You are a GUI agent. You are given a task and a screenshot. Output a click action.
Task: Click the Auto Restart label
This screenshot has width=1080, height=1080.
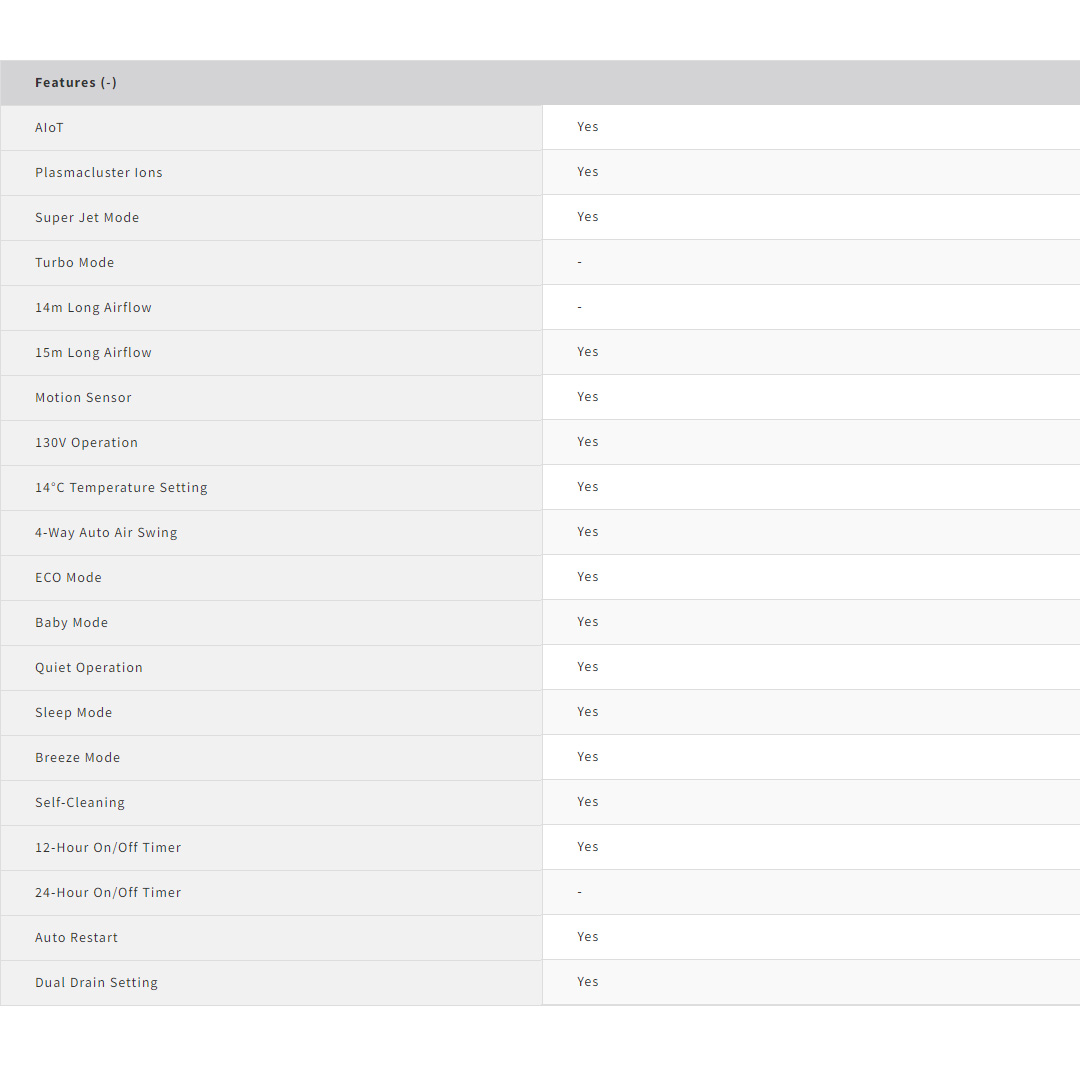click(76, 938)
